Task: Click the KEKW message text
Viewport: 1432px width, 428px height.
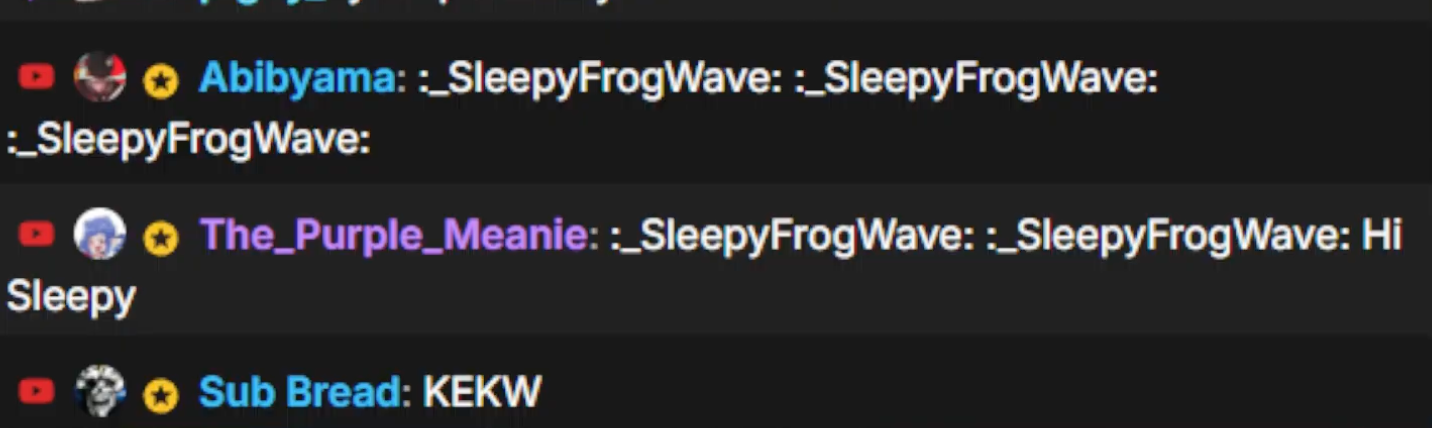Action: (x=482, y=392)
